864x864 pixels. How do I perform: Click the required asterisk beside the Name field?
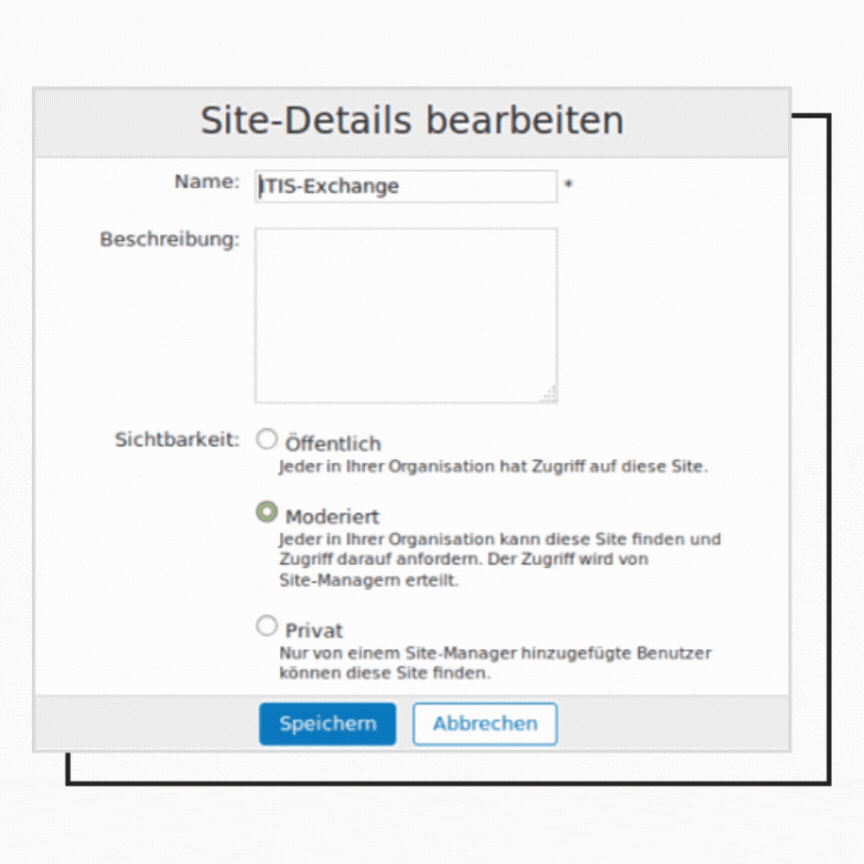(x=568, y=186)
